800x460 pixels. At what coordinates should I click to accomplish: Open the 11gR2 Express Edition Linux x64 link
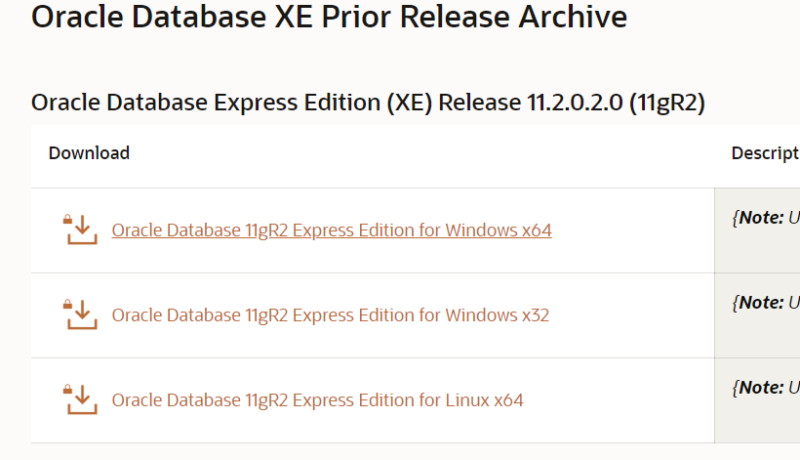click(317, 401)
